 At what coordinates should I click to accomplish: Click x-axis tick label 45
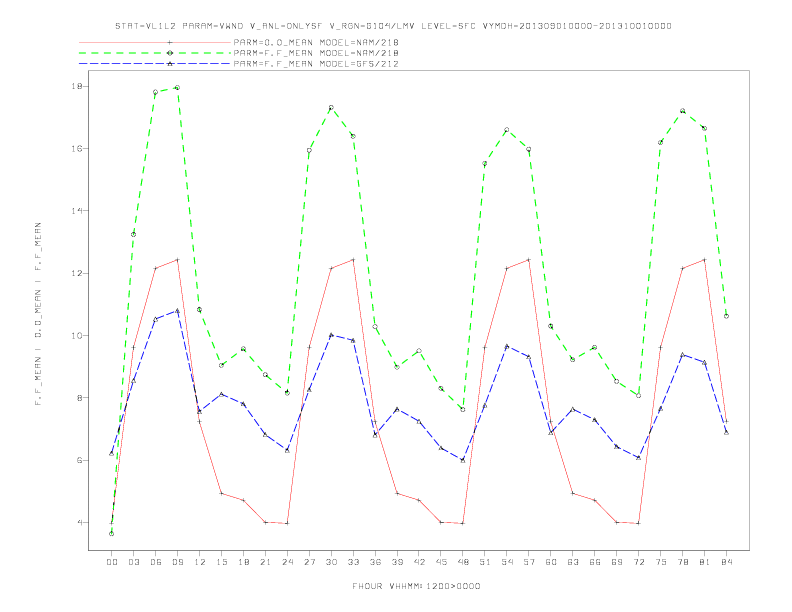point(441,562)
